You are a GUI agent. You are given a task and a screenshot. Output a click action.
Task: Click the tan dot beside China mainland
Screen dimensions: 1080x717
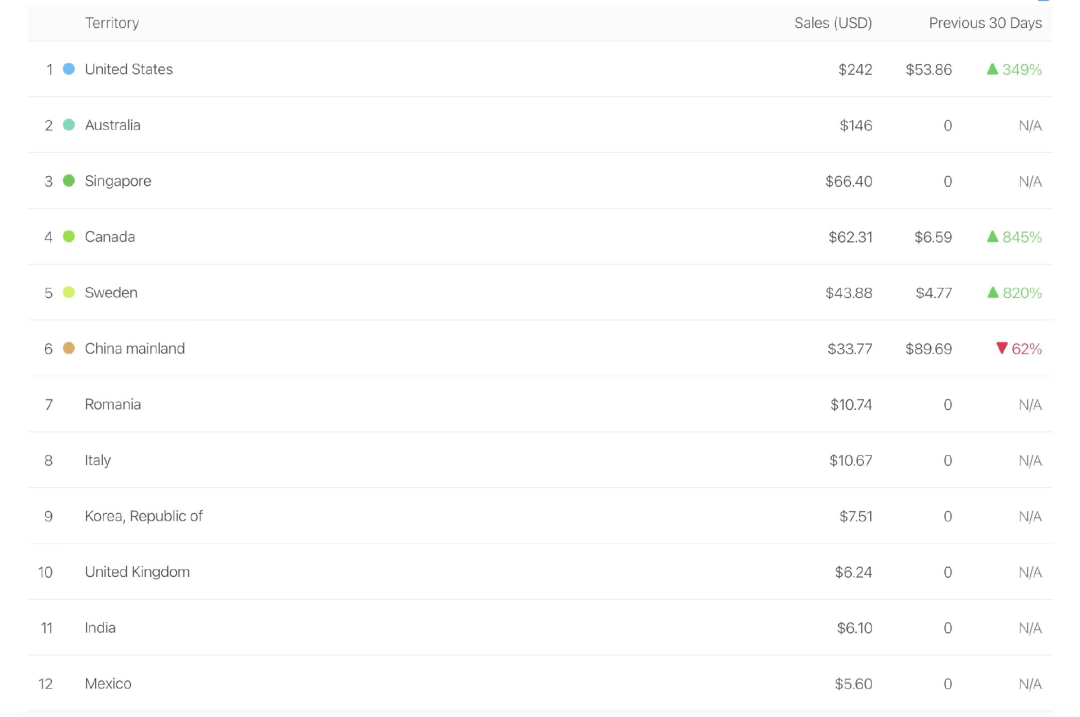[69, 349]
